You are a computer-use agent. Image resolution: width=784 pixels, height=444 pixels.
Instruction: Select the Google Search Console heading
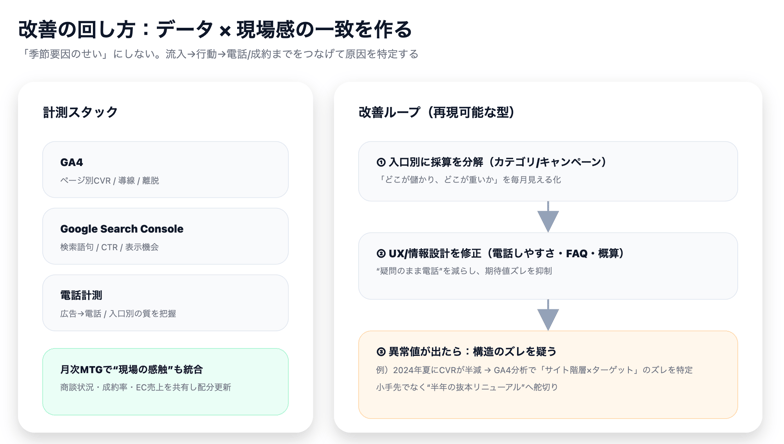[x=121, y=229]
